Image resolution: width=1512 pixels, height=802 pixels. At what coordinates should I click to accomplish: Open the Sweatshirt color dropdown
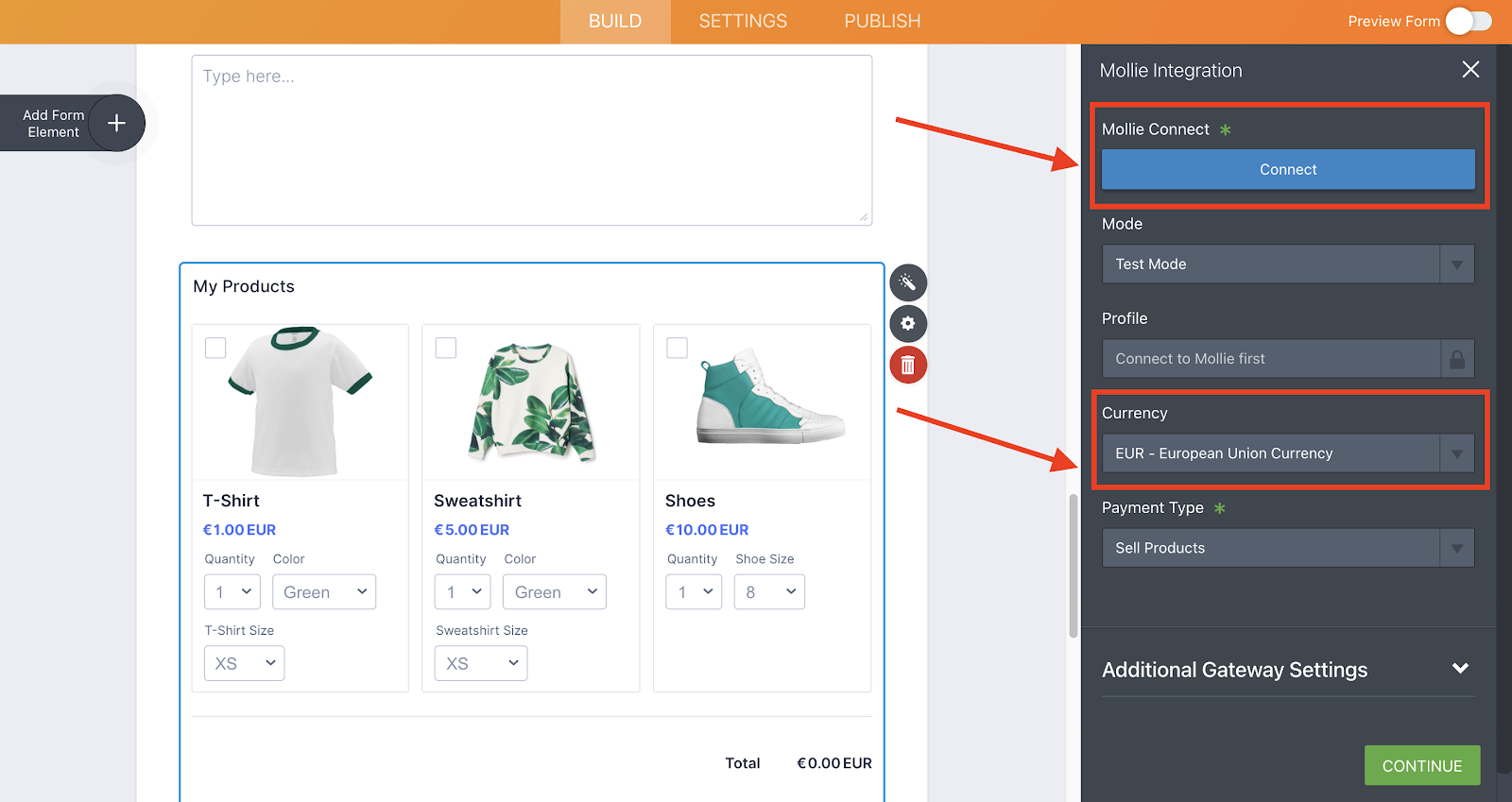555,592
